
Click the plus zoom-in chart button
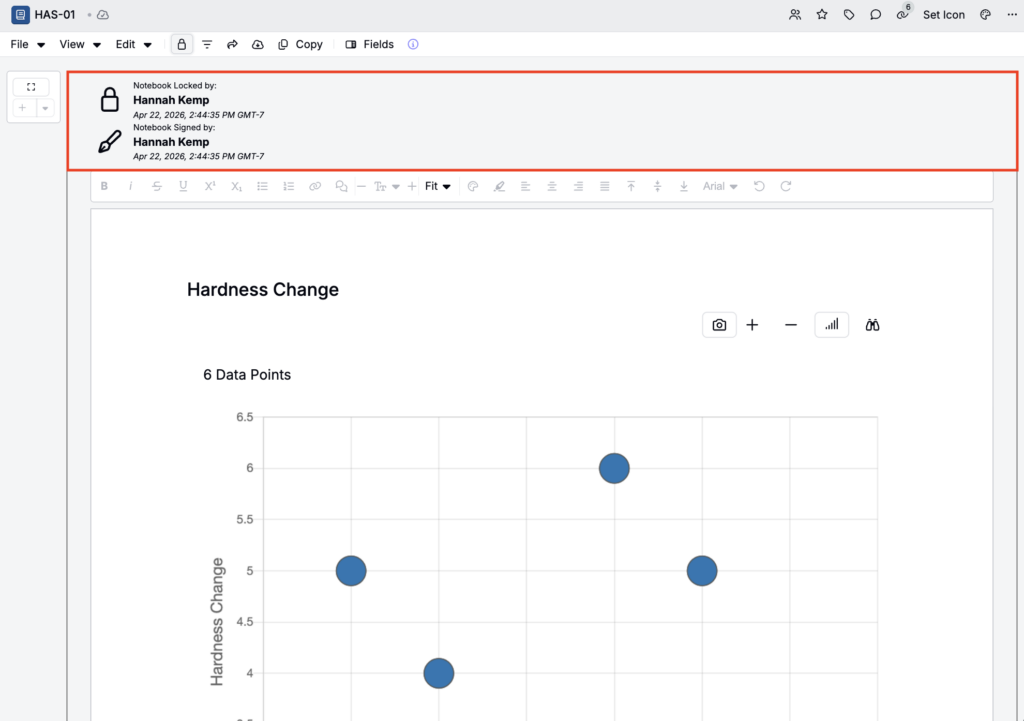[x=752, y=325]
